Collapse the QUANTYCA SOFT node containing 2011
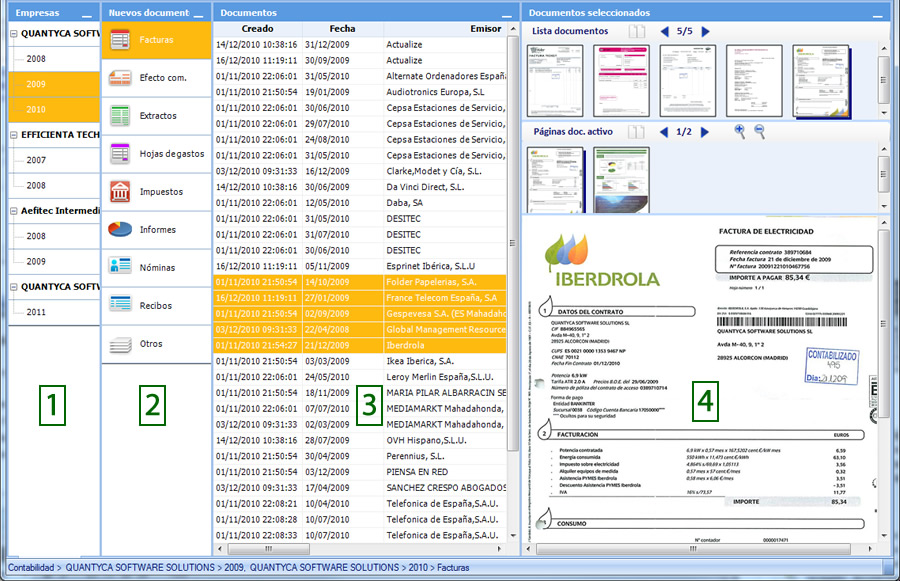The image size is (900, 581). (x=14, y=287)
